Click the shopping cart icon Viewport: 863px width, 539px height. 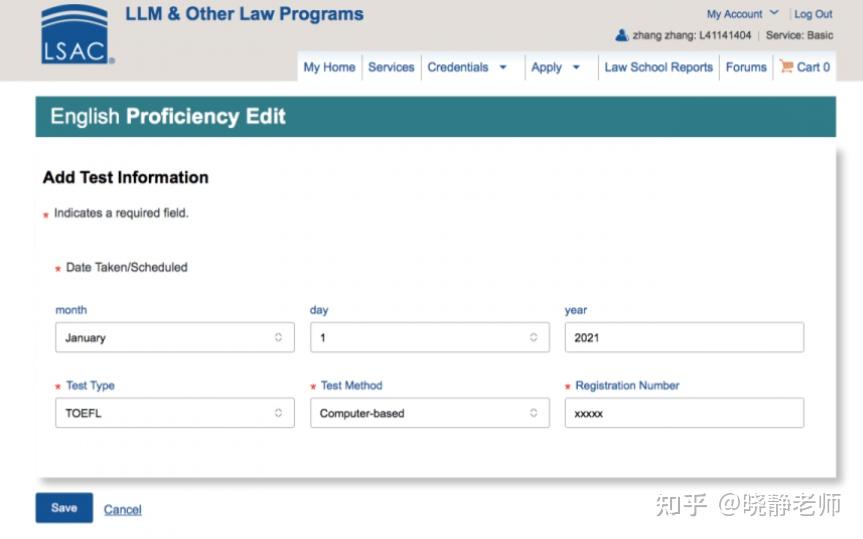pyautogui.click(x=786, y=67)
